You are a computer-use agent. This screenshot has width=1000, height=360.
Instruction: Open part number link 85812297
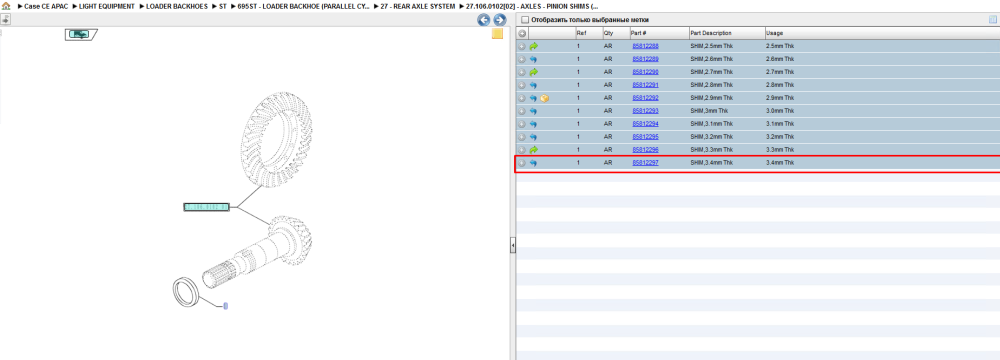coord(645,163)
